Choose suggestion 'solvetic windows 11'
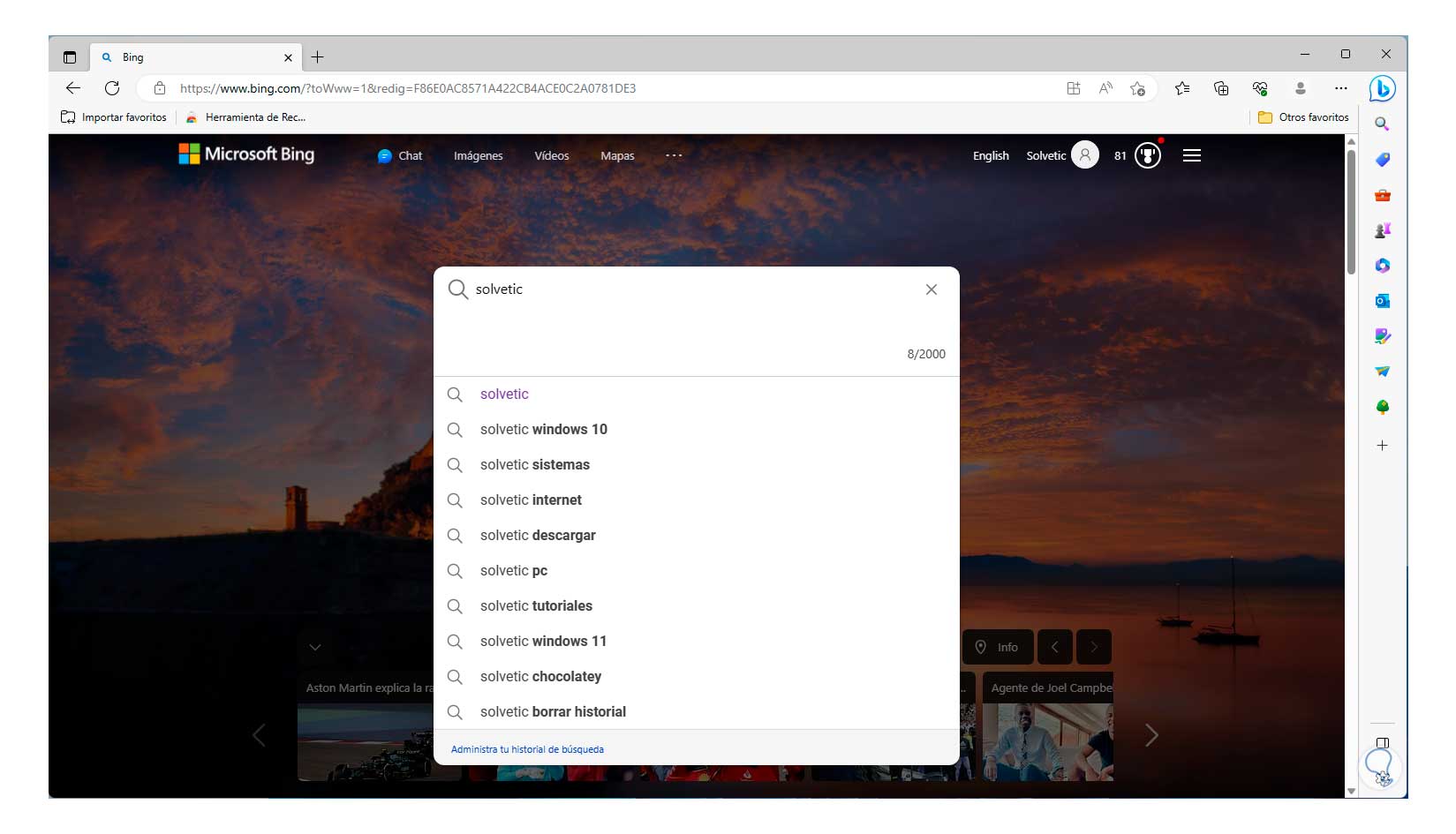The image size is (1456, 834). point(697,642)
